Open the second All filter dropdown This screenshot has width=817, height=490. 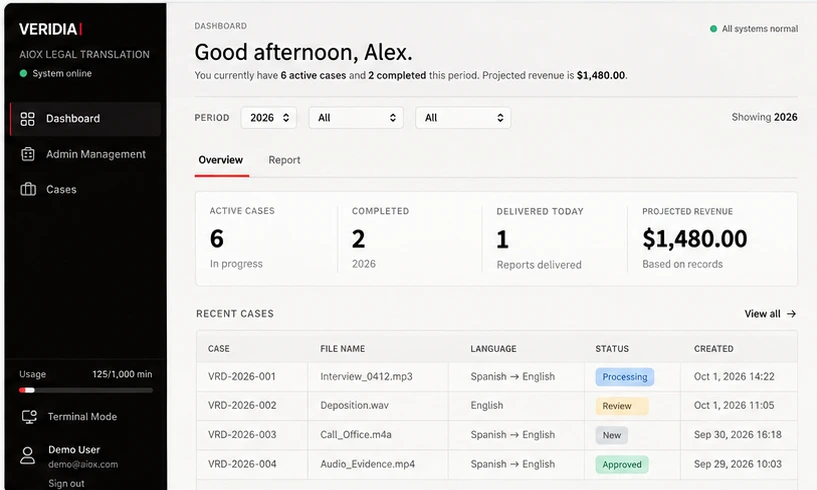[x=463, y=118]
